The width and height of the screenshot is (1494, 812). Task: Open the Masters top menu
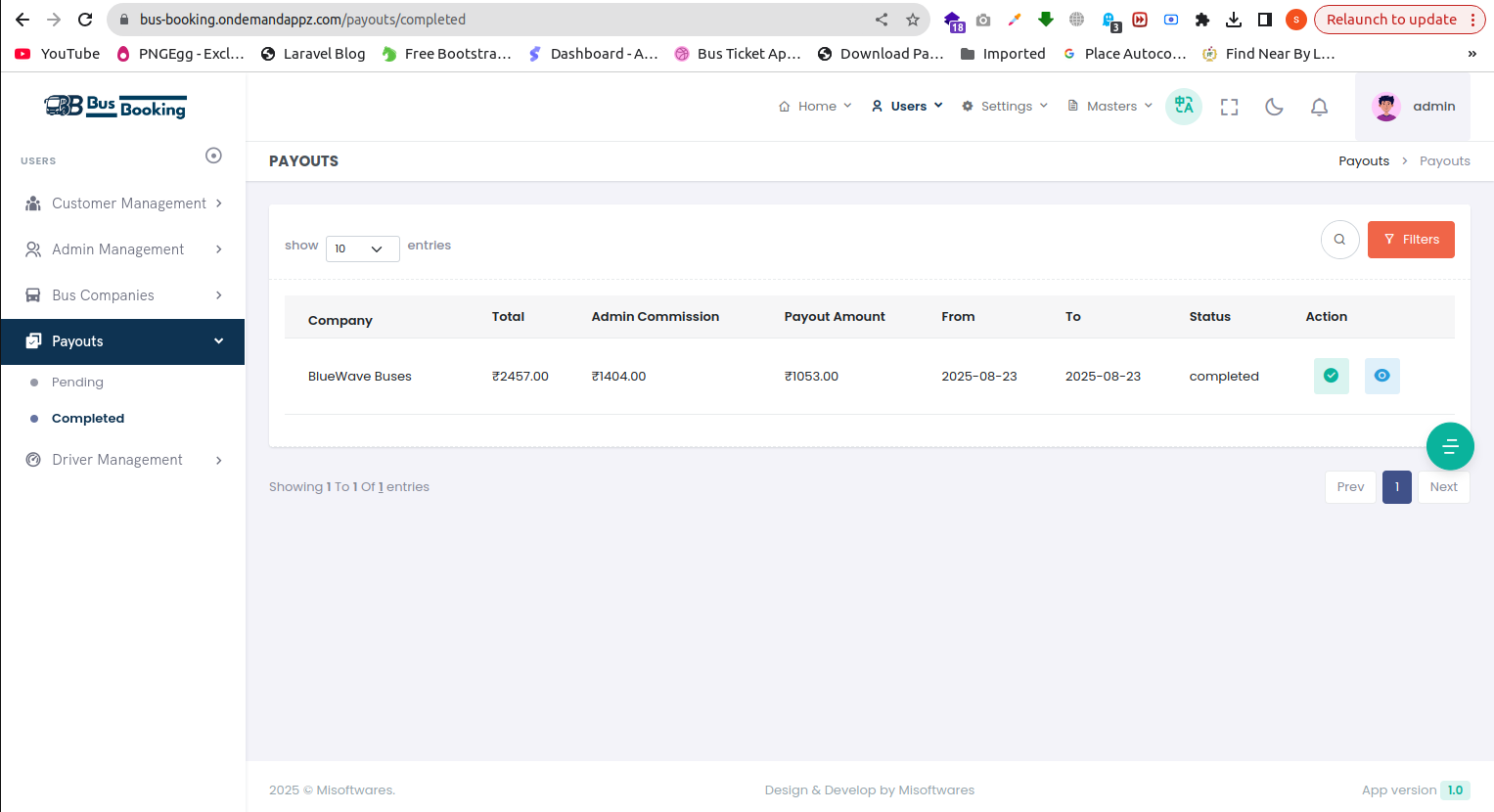coord(1109,107)
